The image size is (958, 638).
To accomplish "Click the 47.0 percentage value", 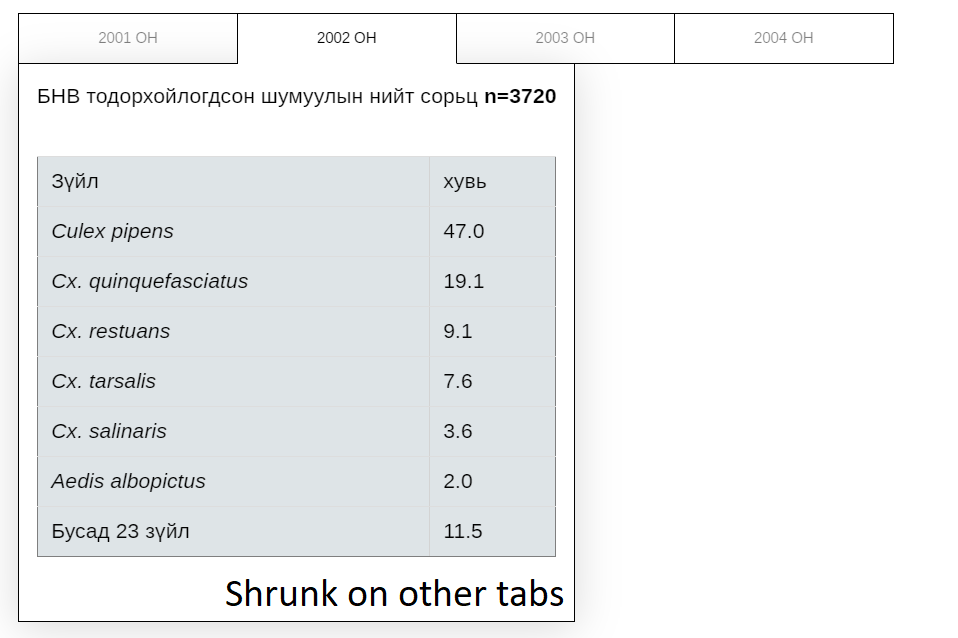I will pos(463,231).
